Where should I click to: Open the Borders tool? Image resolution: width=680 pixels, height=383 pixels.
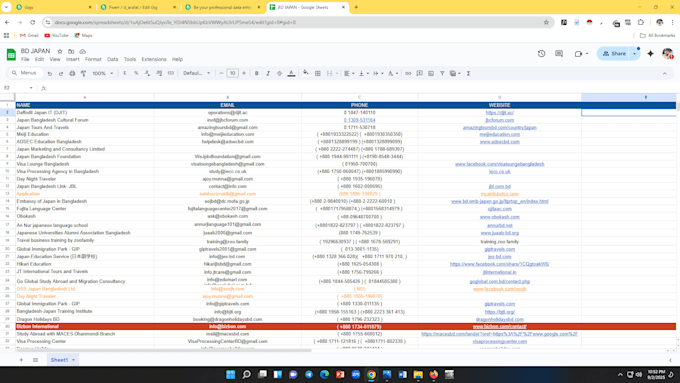[x=317, y=73]
